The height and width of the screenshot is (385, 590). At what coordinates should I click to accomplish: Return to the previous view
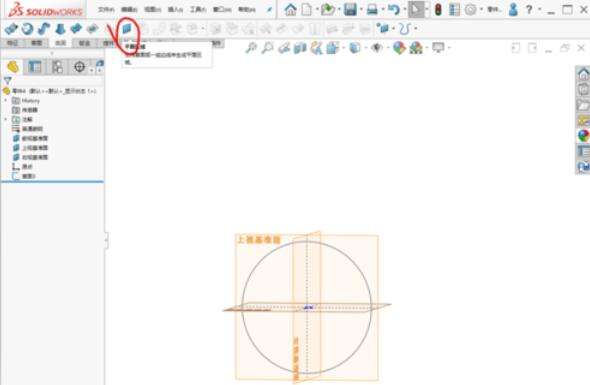coord(284,48)
